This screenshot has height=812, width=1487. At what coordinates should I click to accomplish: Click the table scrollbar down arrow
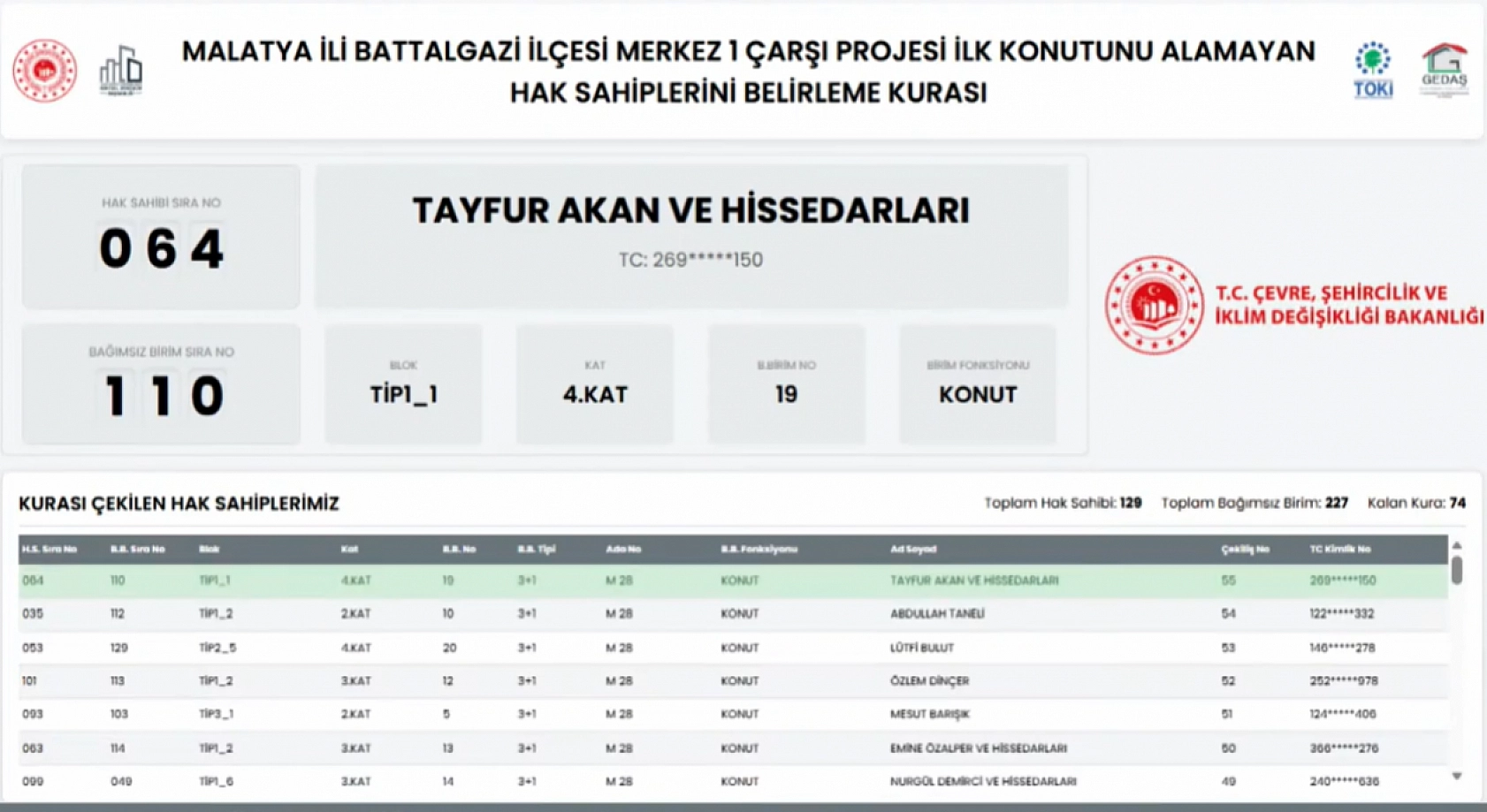pyautogui.click(x=1457, y=776)
